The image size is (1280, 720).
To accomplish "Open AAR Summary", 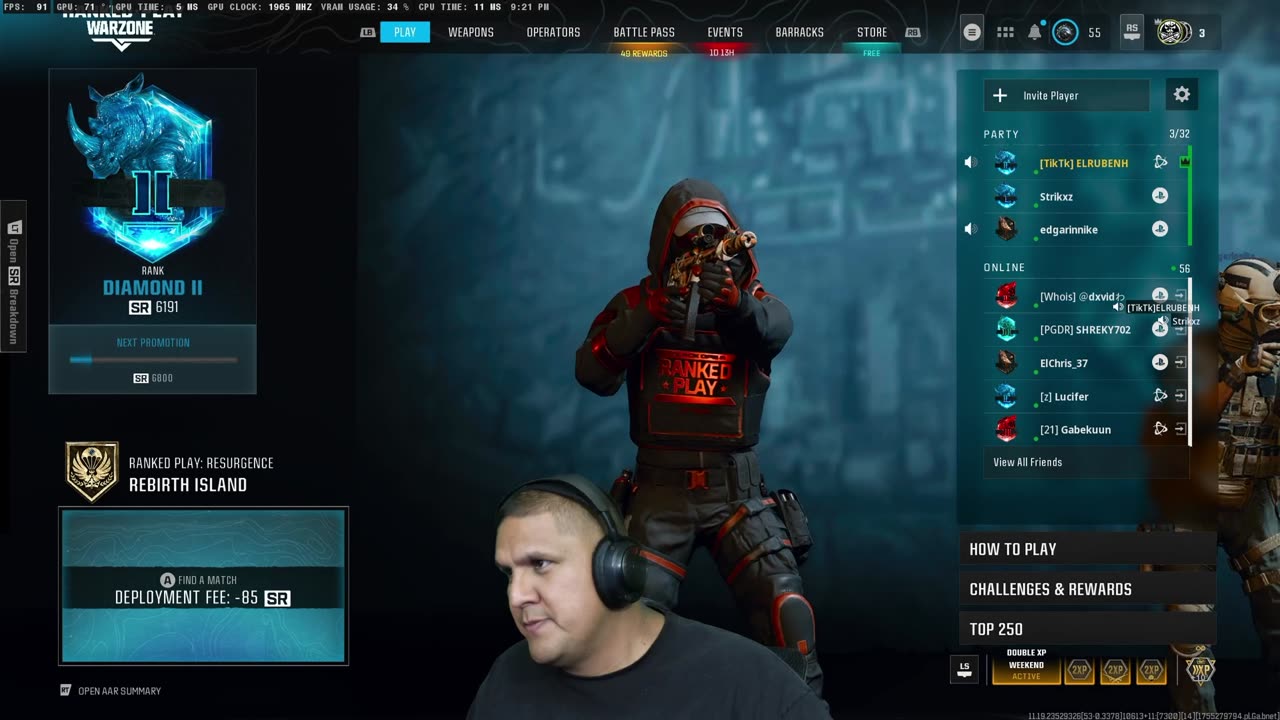I will pyautogui.click(x=110, y=690).
